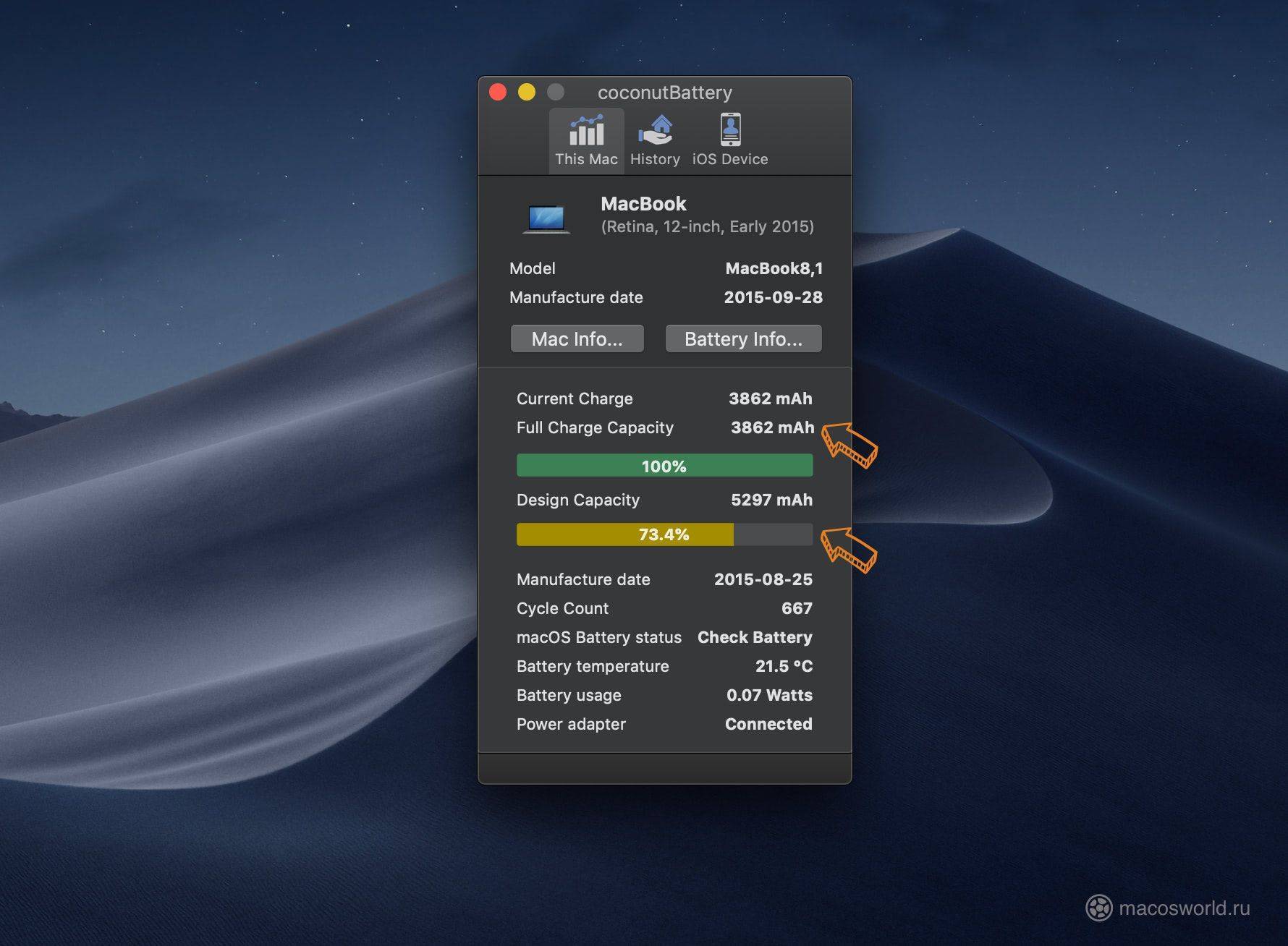Image resolution: width=1288 pixels, height=946 pixels.
Task: Switch to the iOS Device phone icon
Action: point(730,130)
